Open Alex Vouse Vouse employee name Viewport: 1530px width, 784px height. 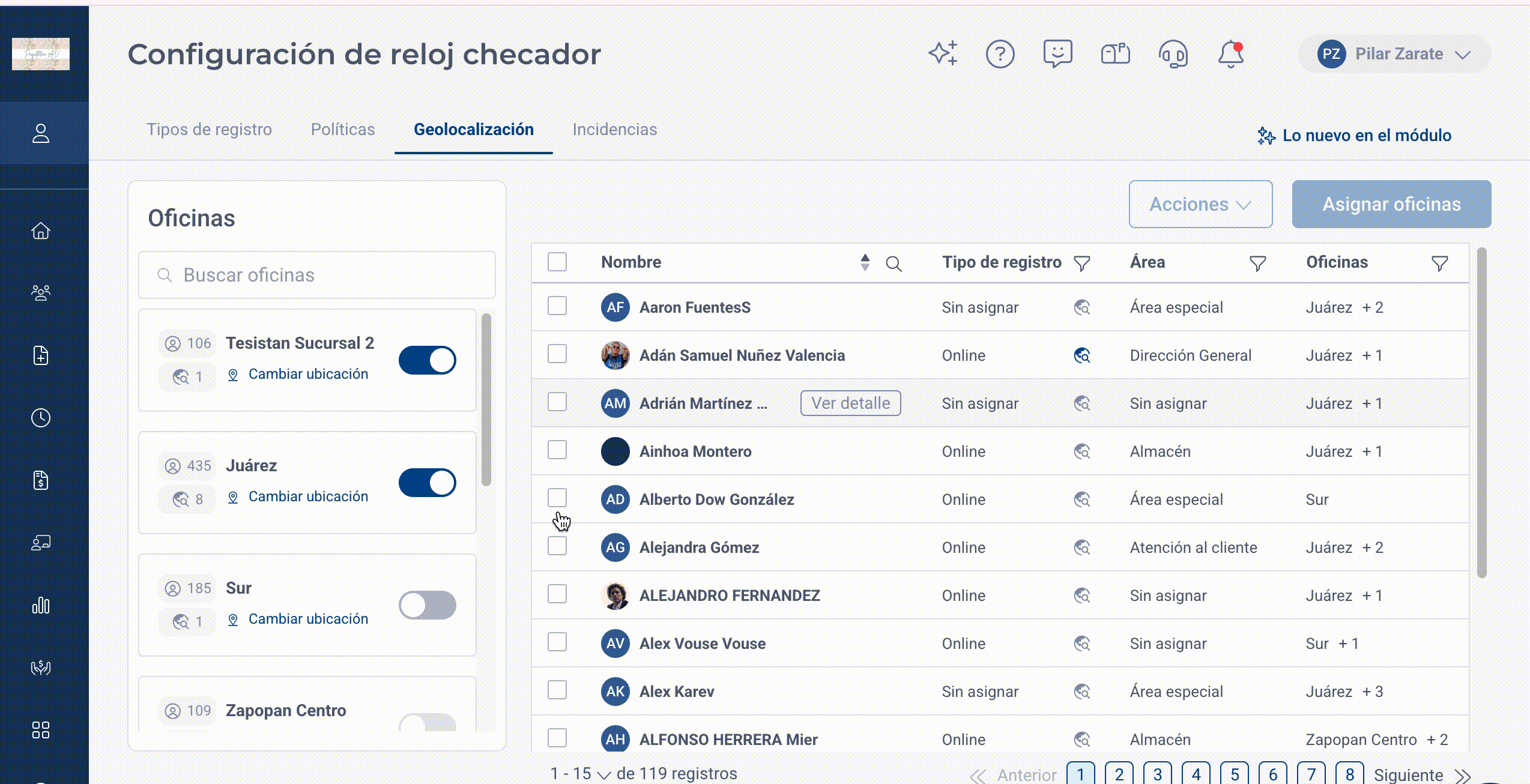(703, 644)
